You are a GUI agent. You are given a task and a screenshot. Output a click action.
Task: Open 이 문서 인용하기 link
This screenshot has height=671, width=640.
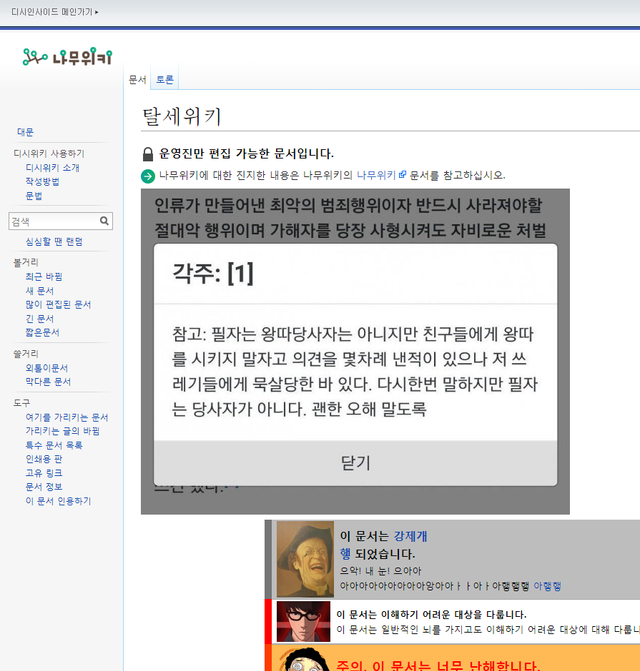(x=58, y=501)
